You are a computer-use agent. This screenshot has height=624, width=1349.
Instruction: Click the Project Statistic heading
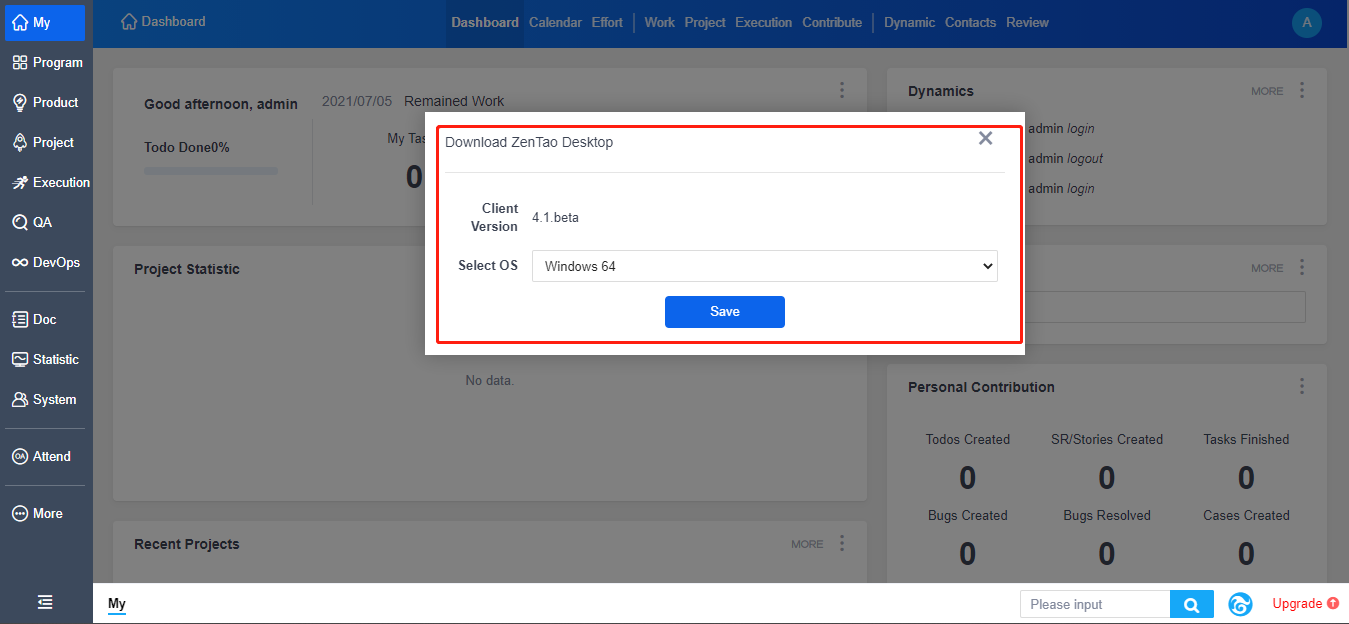(187, 269)
